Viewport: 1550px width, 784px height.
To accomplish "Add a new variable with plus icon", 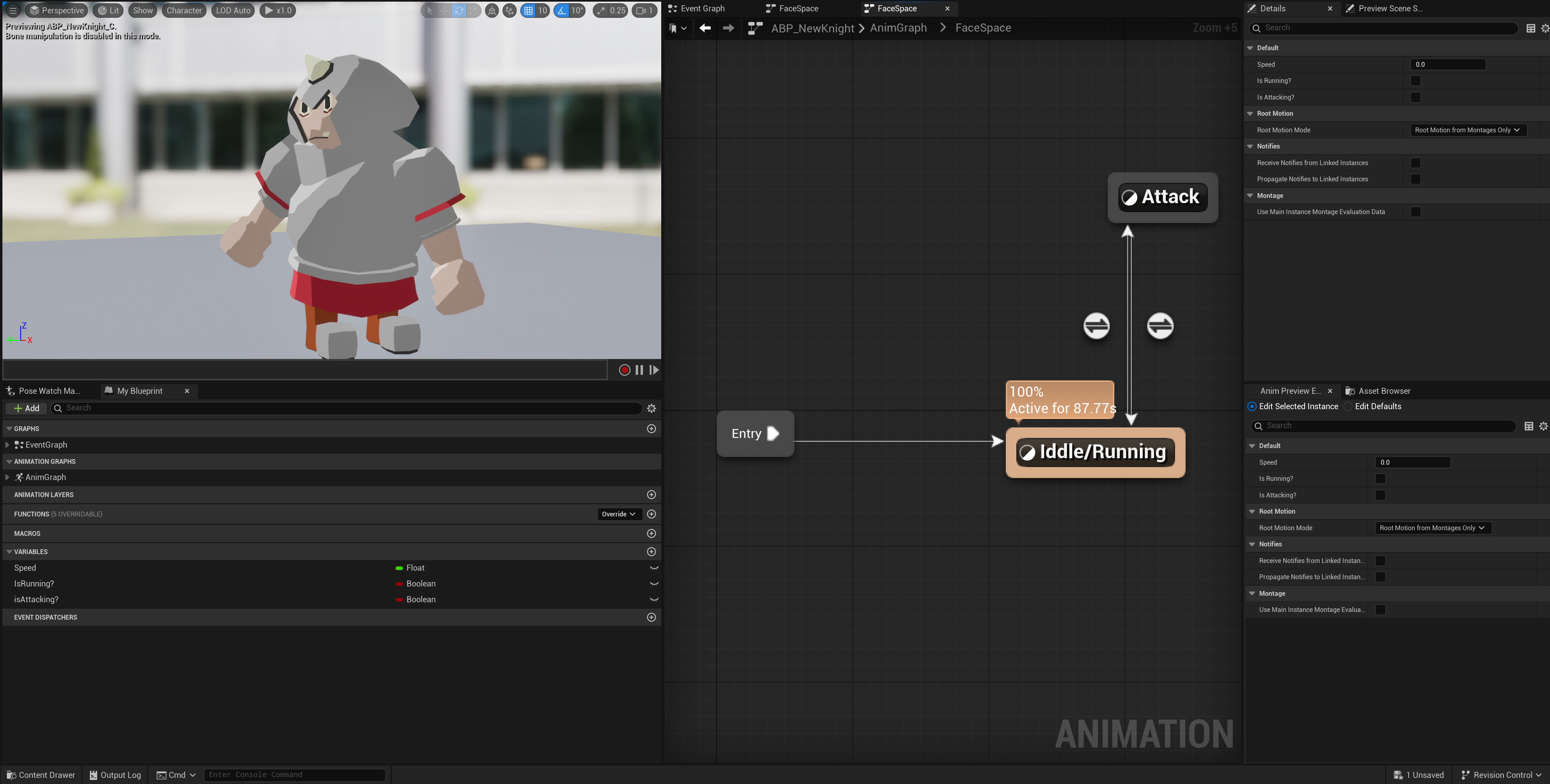I will tap(651, 552).
